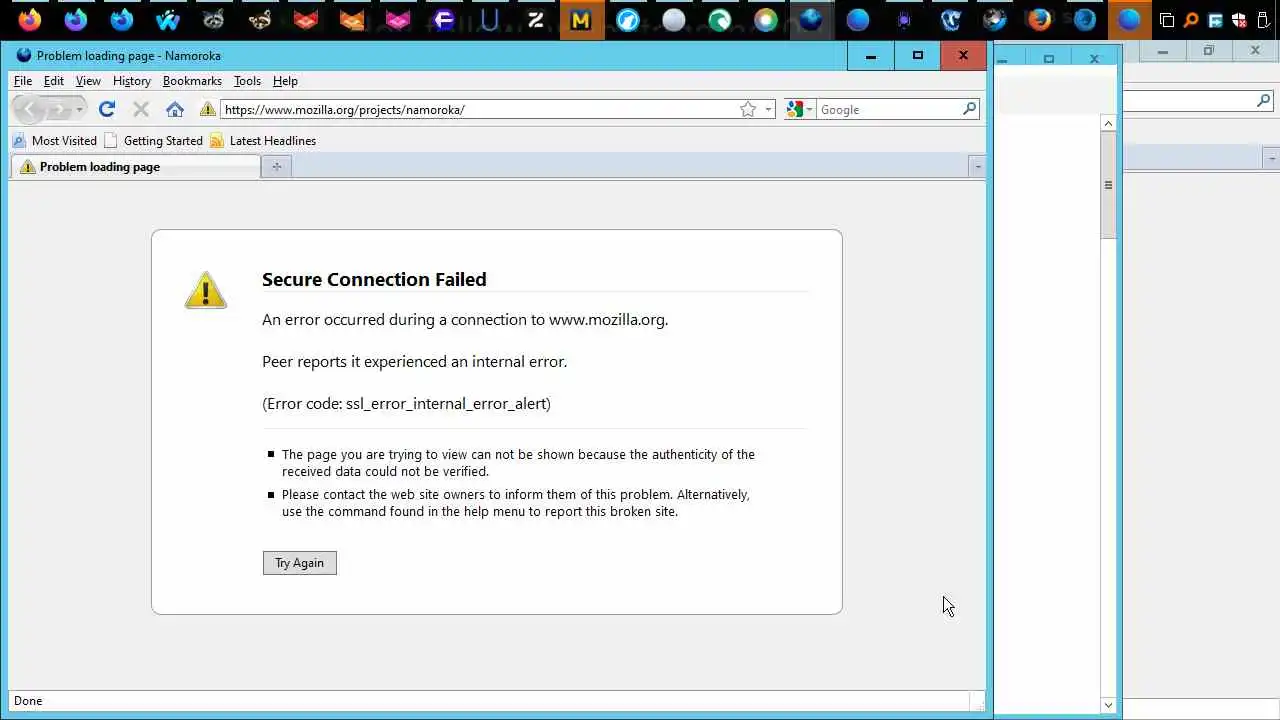Open the Edit menu
The height and width of the screenshot is (720, 1280).
(x=54, y=81)
